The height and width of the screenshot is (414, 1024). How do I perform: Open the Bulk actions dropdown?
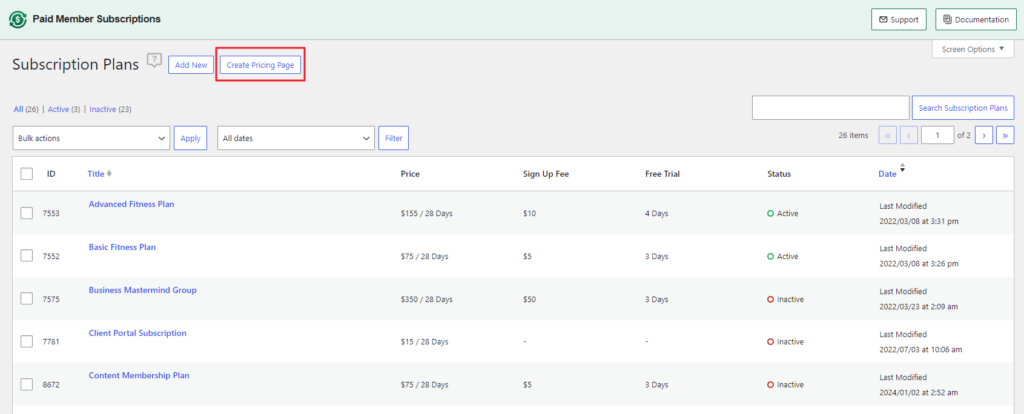91,138
